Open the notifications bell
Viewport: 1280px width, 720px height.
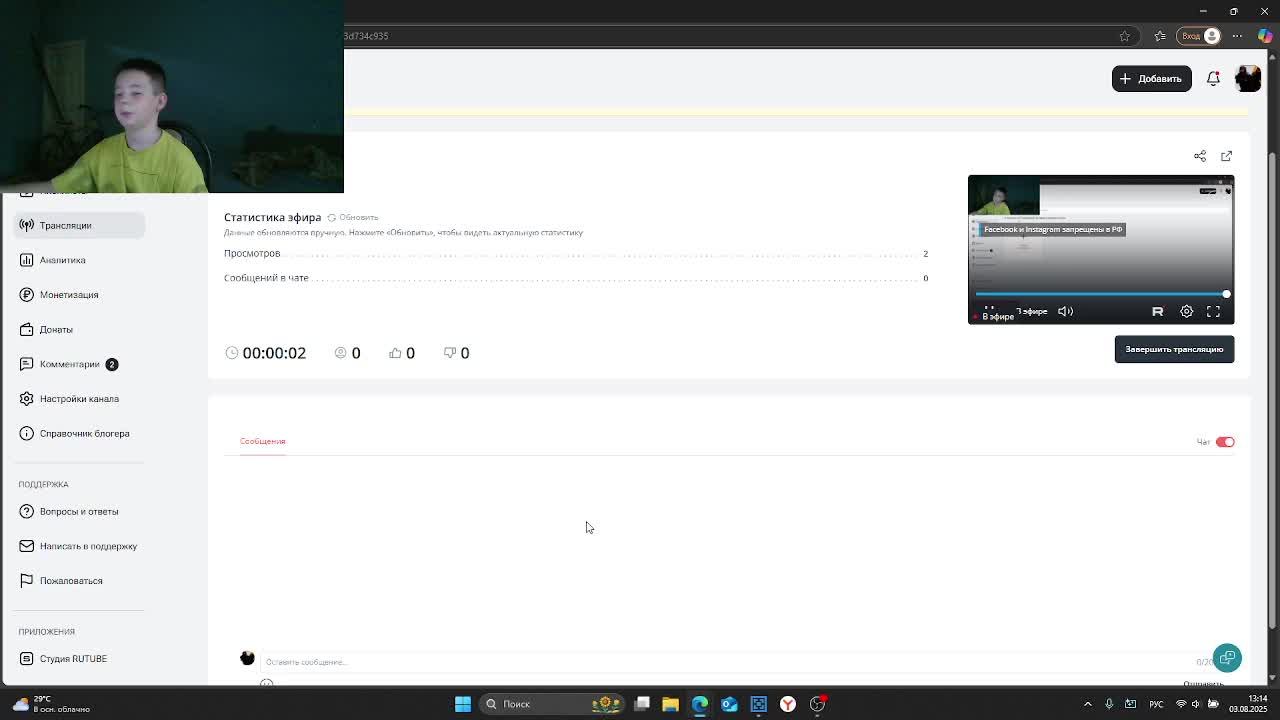pyautogui.click(x=1213, y=78)
